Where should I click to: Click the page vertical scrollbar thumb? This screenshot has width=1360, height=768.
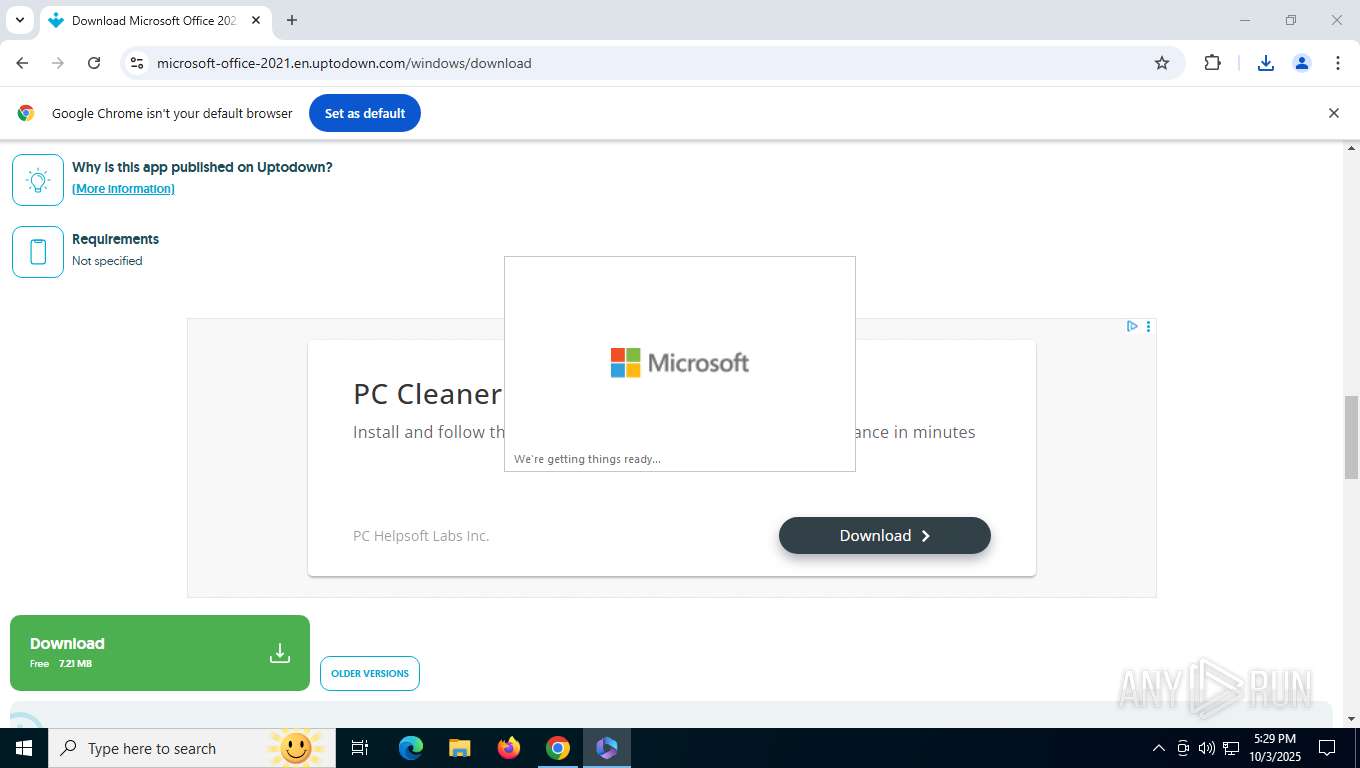pyautogui.click(x=1351, y=437)
